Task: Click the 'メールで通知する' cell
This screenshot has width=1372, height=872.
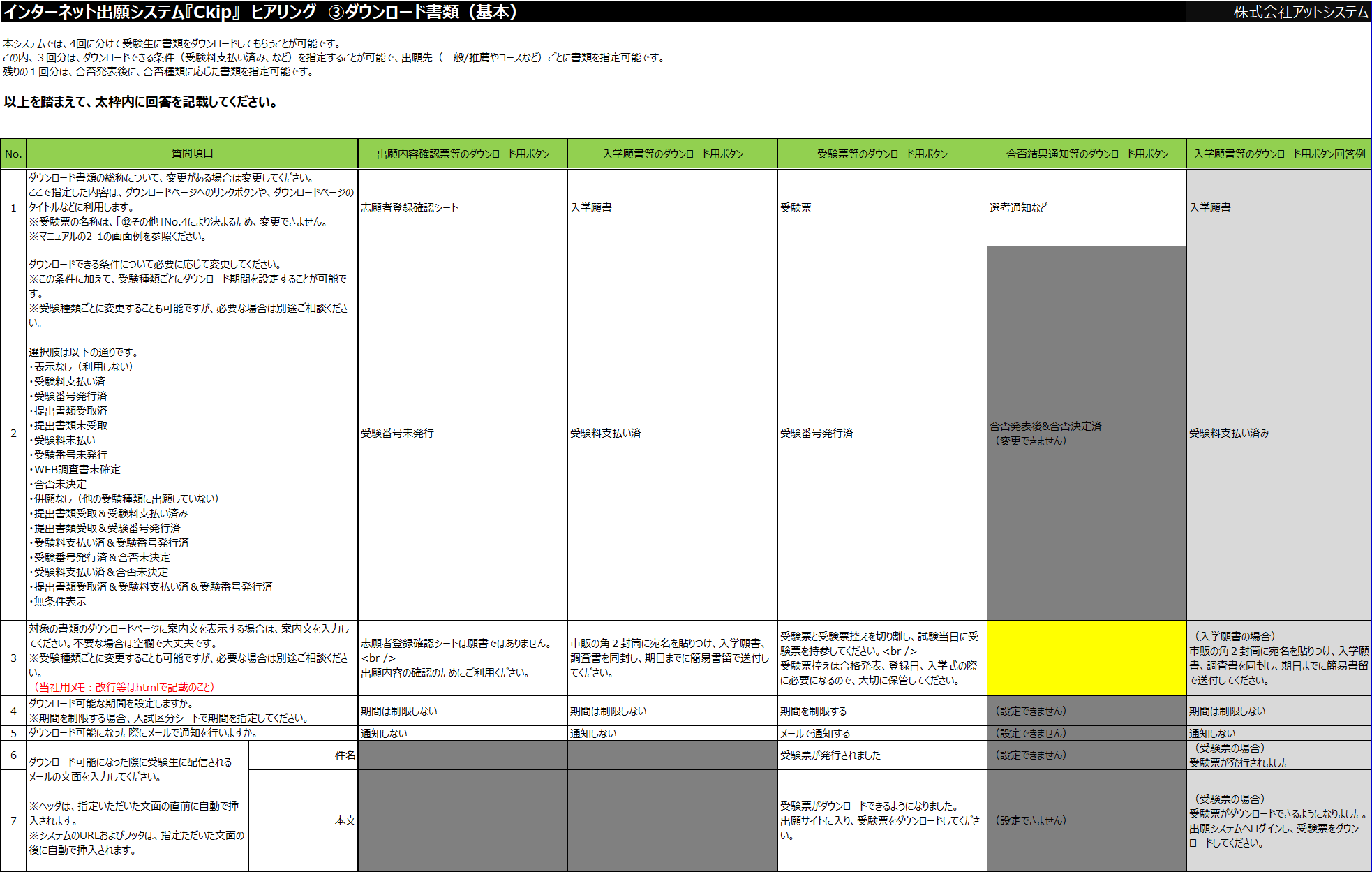Action: pyautogui.click(x=881, y=733)
